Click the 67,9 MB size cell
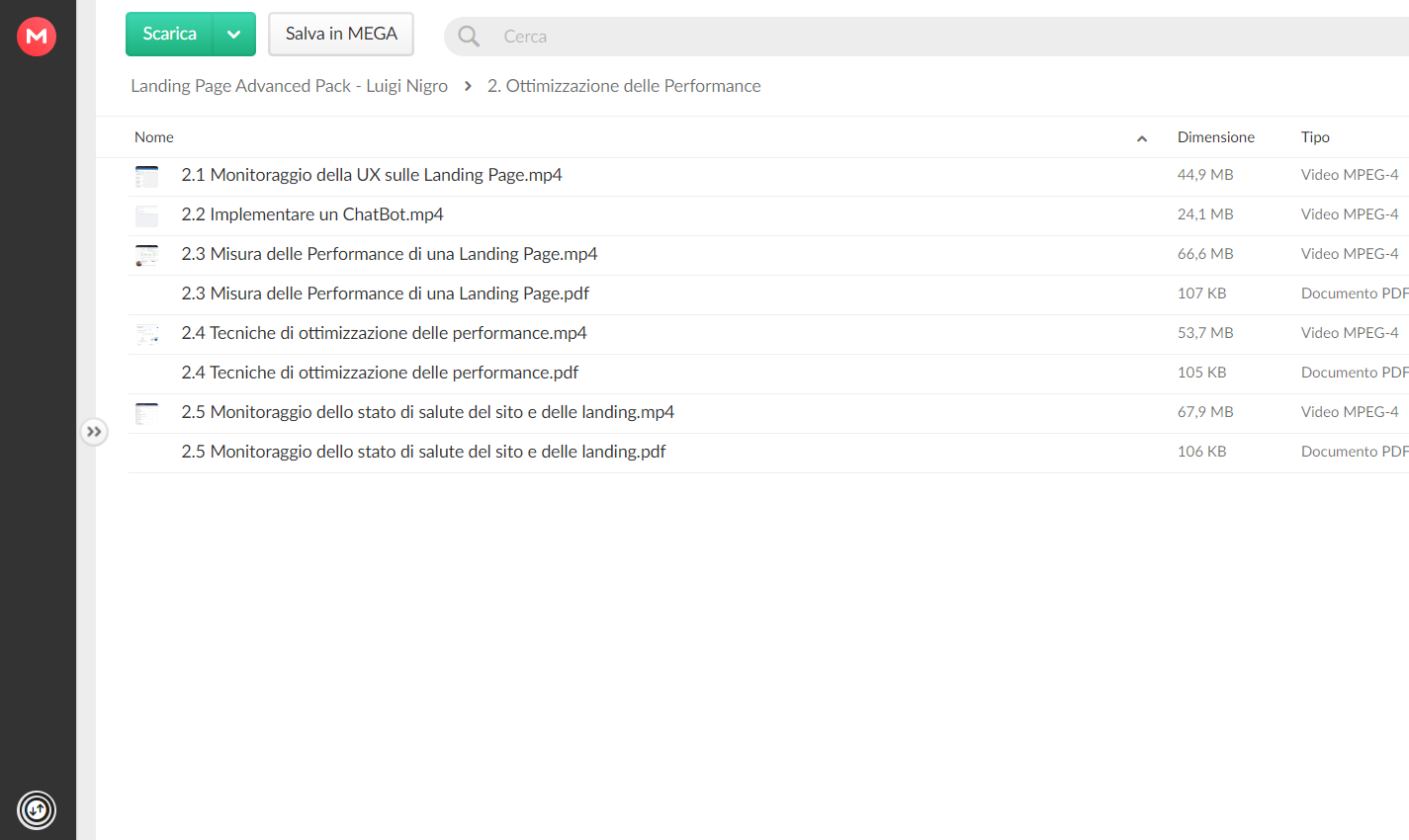 pyautogui.click(x=1205, y=412)
